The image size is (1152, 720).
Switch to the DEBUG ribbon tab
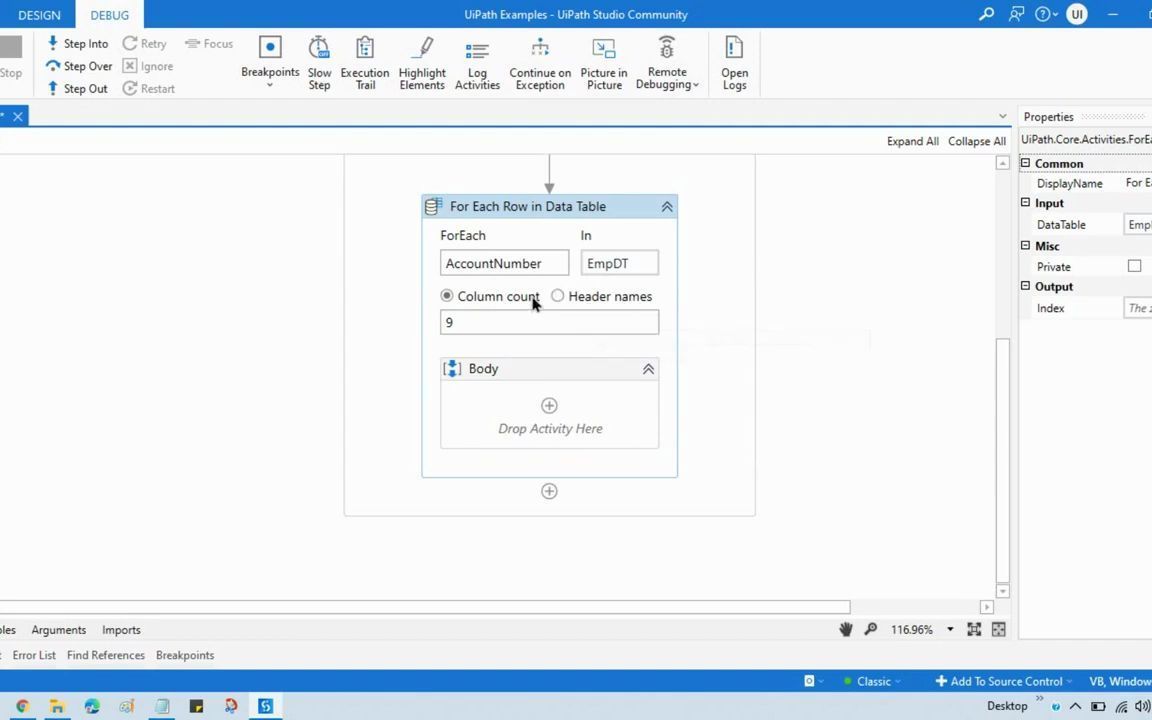coord(109,15)
